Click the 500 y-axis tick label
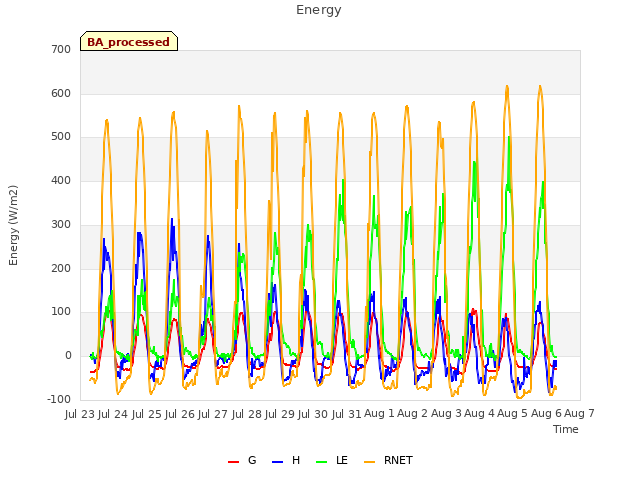The width and height of the screenshot is (640, 480). 61,137
